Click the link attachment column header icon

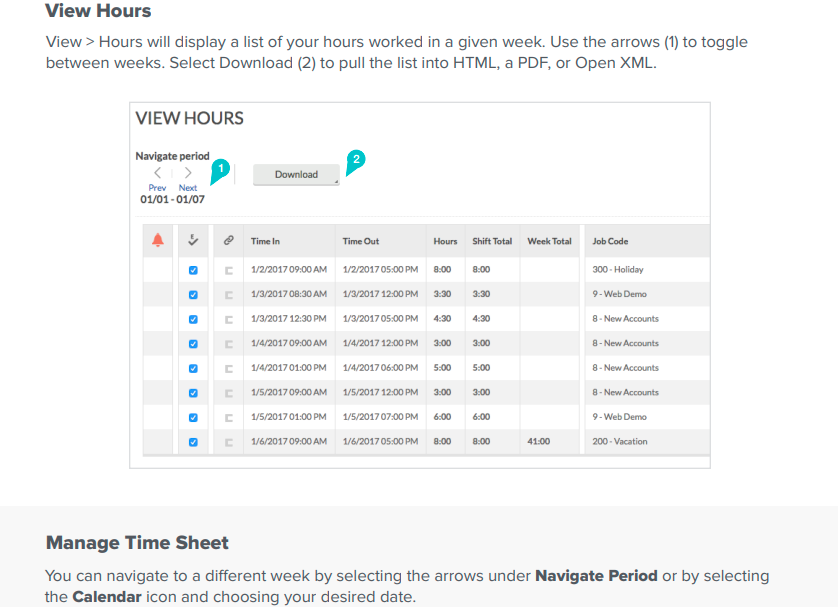[228, 240]
